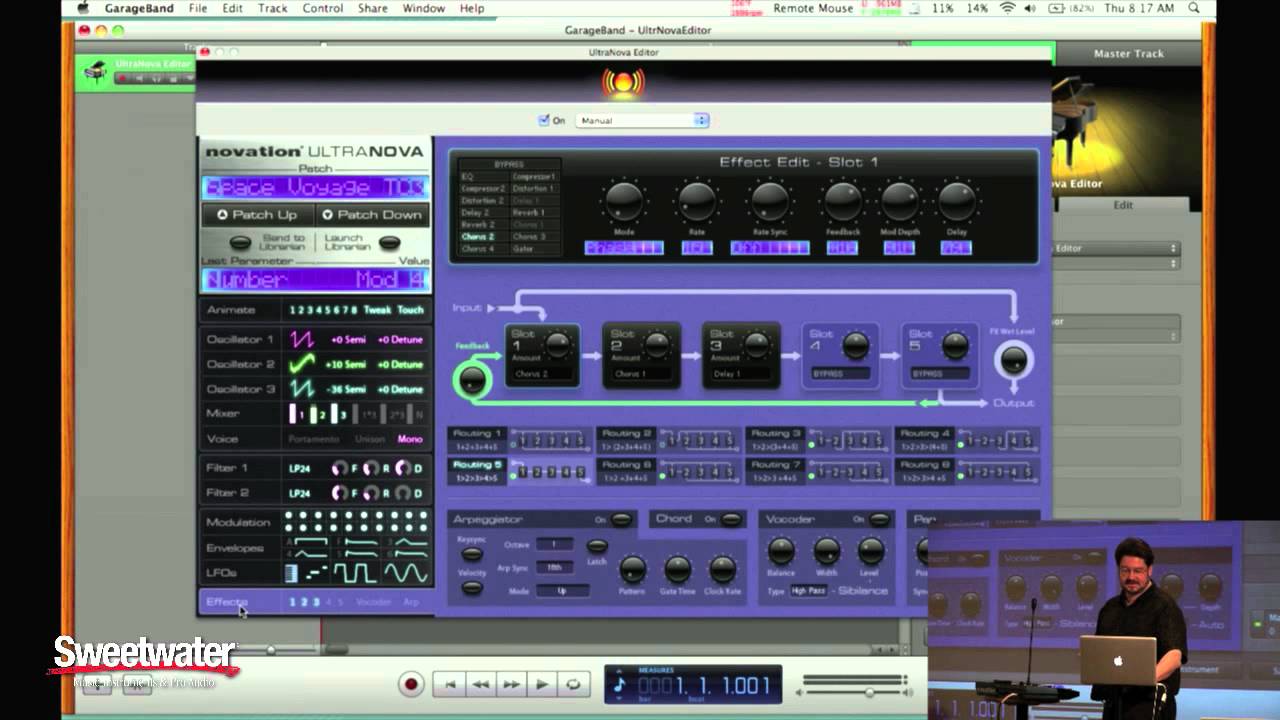
Task: Toggle the Velocity button
Action: 471,588
